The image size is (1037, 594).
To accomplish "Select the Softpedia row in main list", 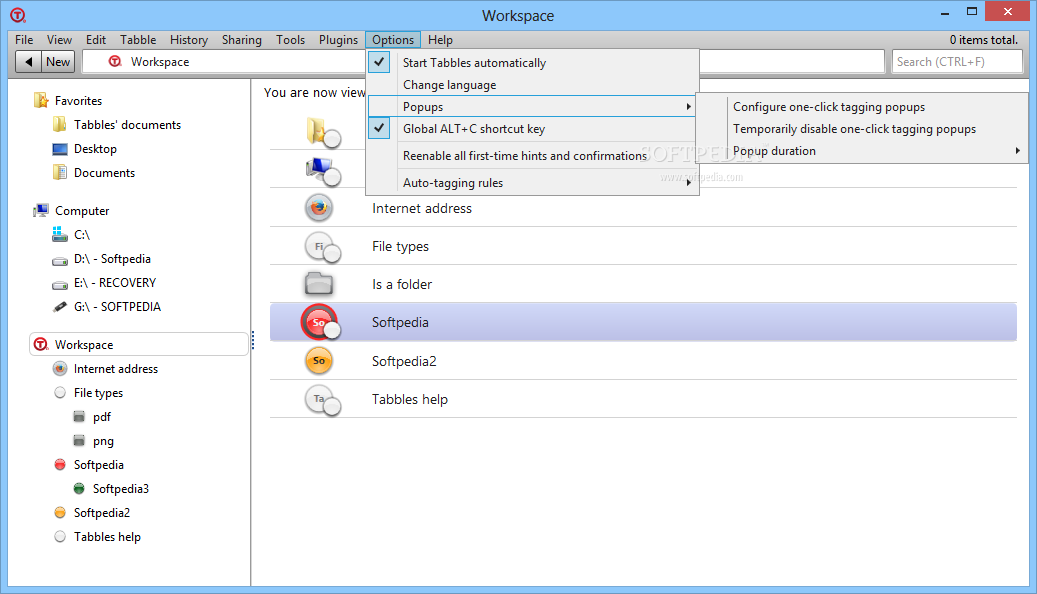I will click(643, 322).
